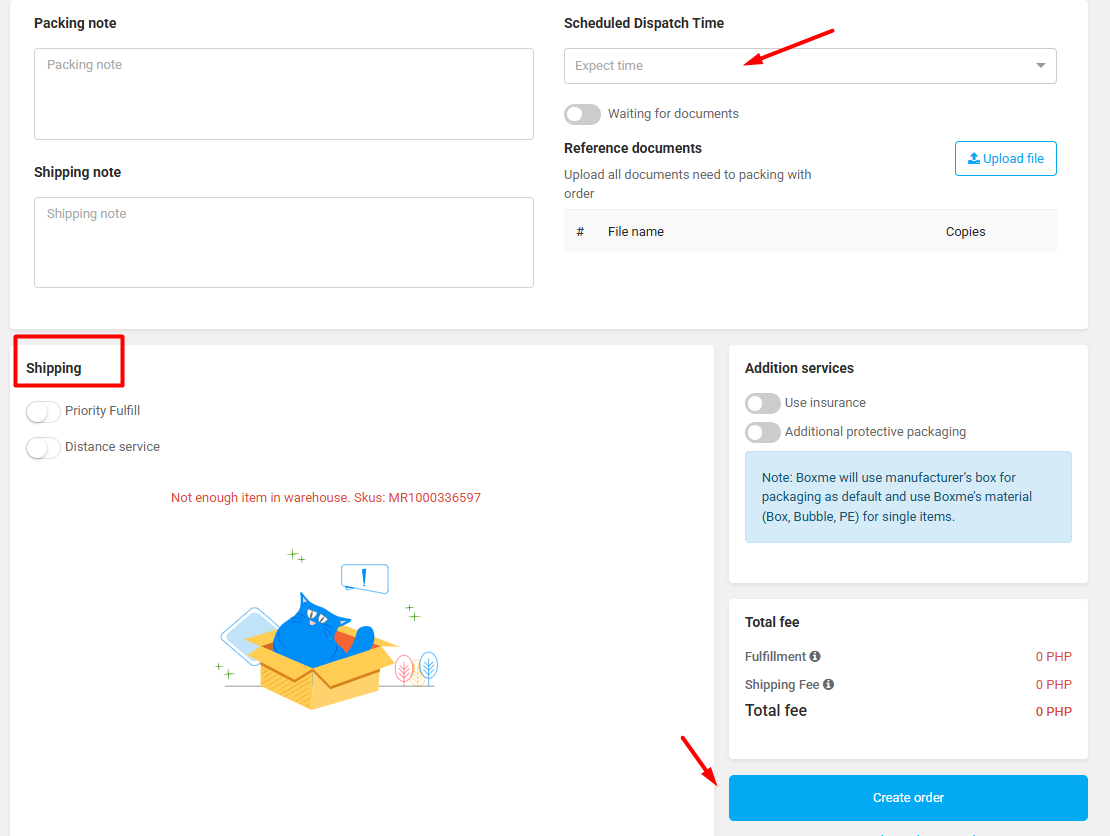Click the not enough item warning text
The height and width of the screenshot is (836, 1110).
pyautogui.click(x=325, y=498)
